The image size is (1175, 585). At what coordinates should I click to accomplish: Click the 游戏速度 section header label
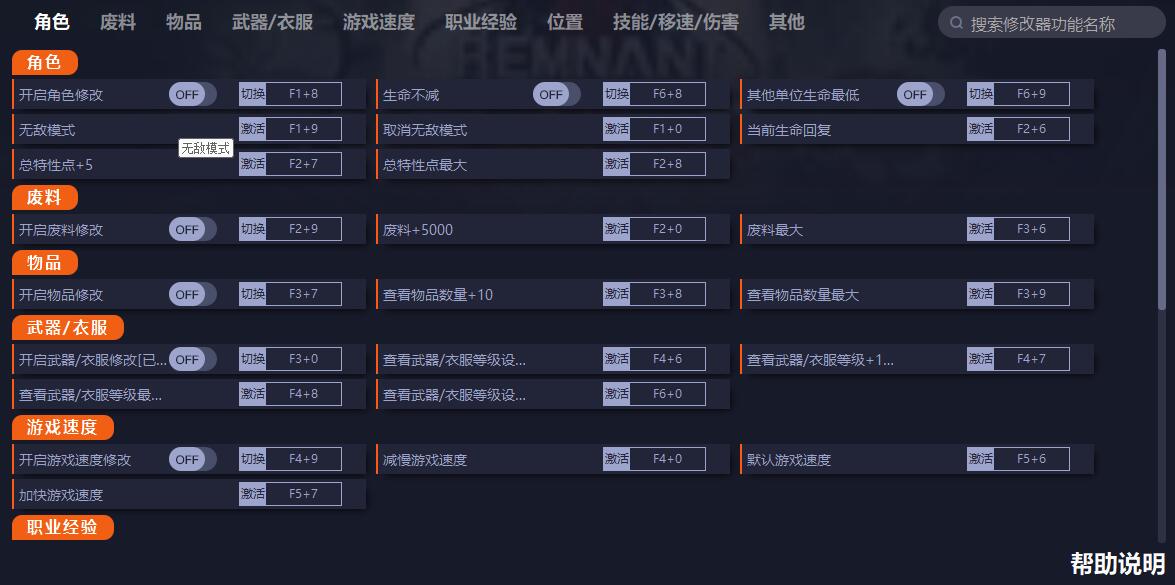coord(62,428)
